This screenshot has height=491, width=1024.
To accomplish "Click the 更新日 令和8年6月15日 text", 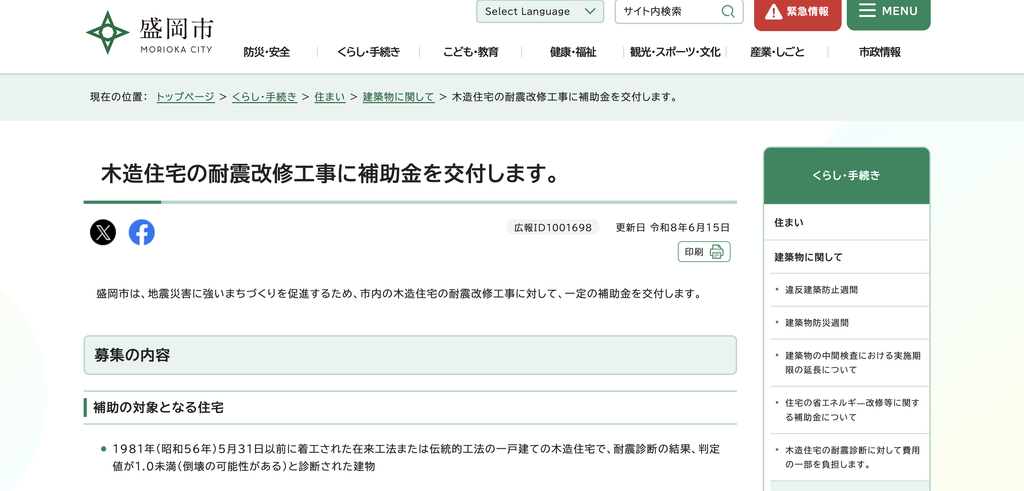I will [x=673, y=227].
